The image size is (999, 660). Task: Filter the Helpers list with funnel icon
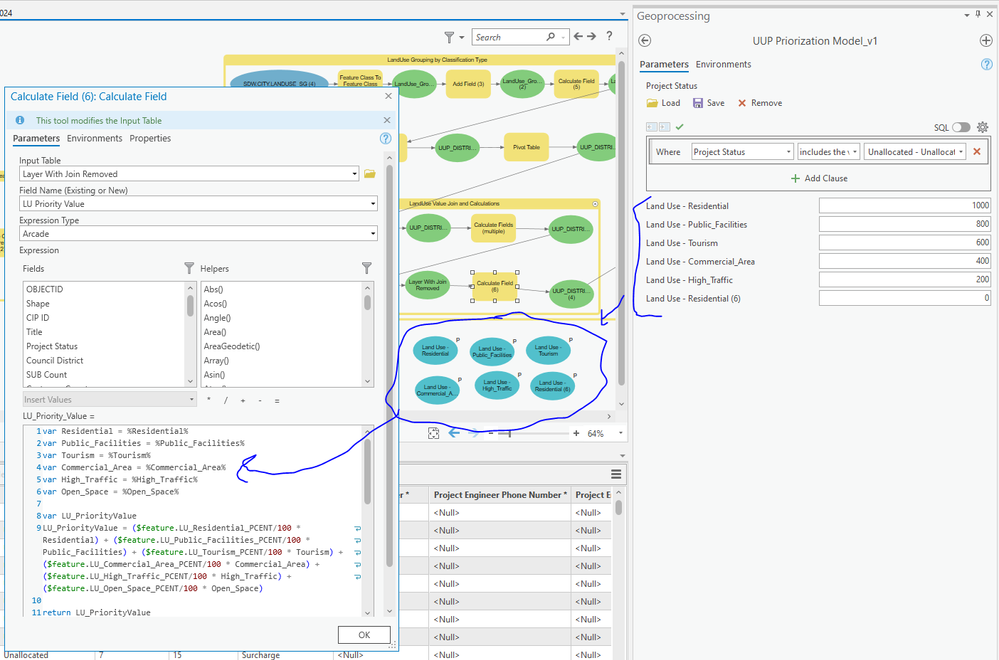tap(366, 268)
